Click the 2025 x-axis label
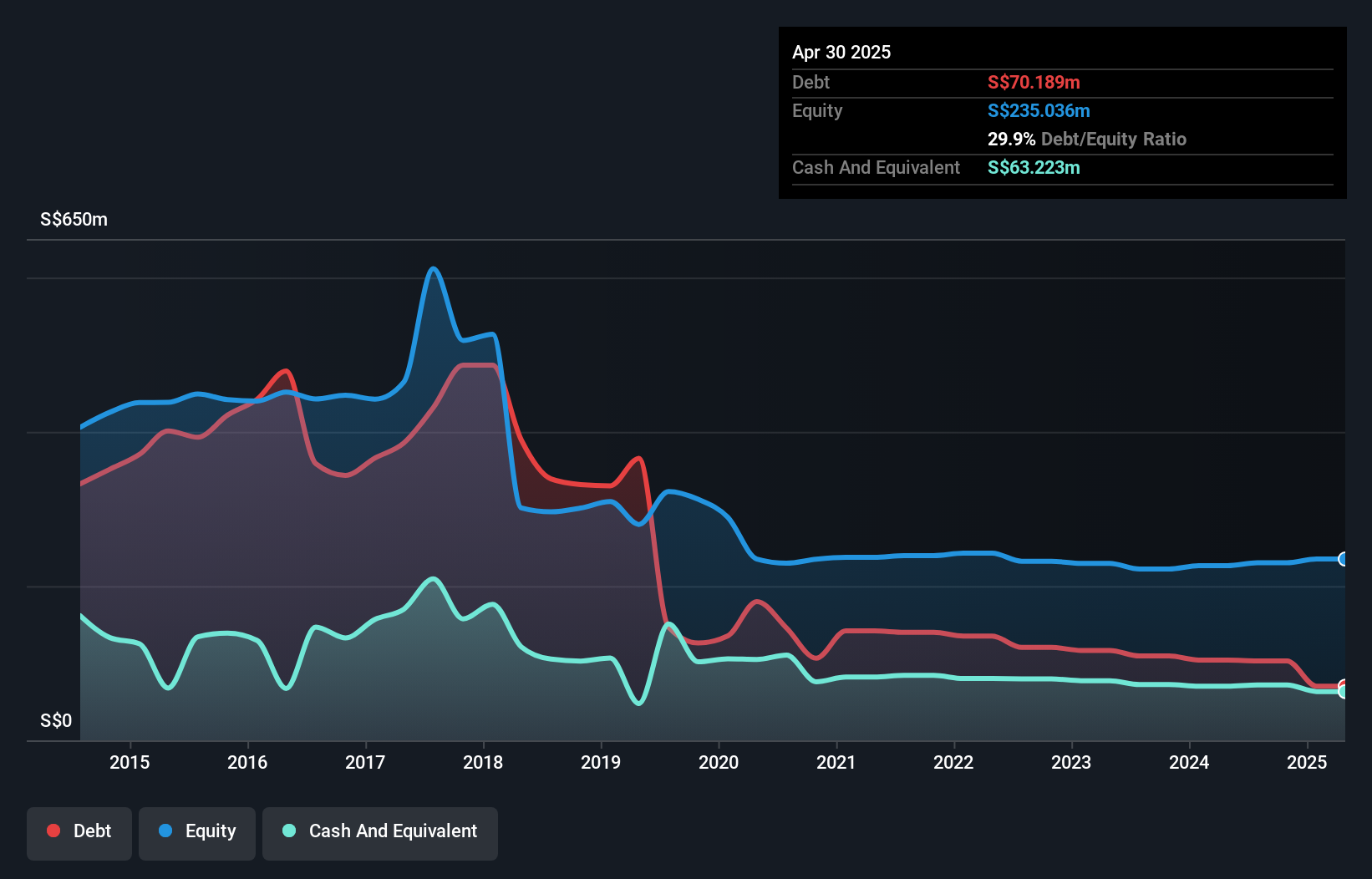1372x879 pixels. (x=1307, y=762)
